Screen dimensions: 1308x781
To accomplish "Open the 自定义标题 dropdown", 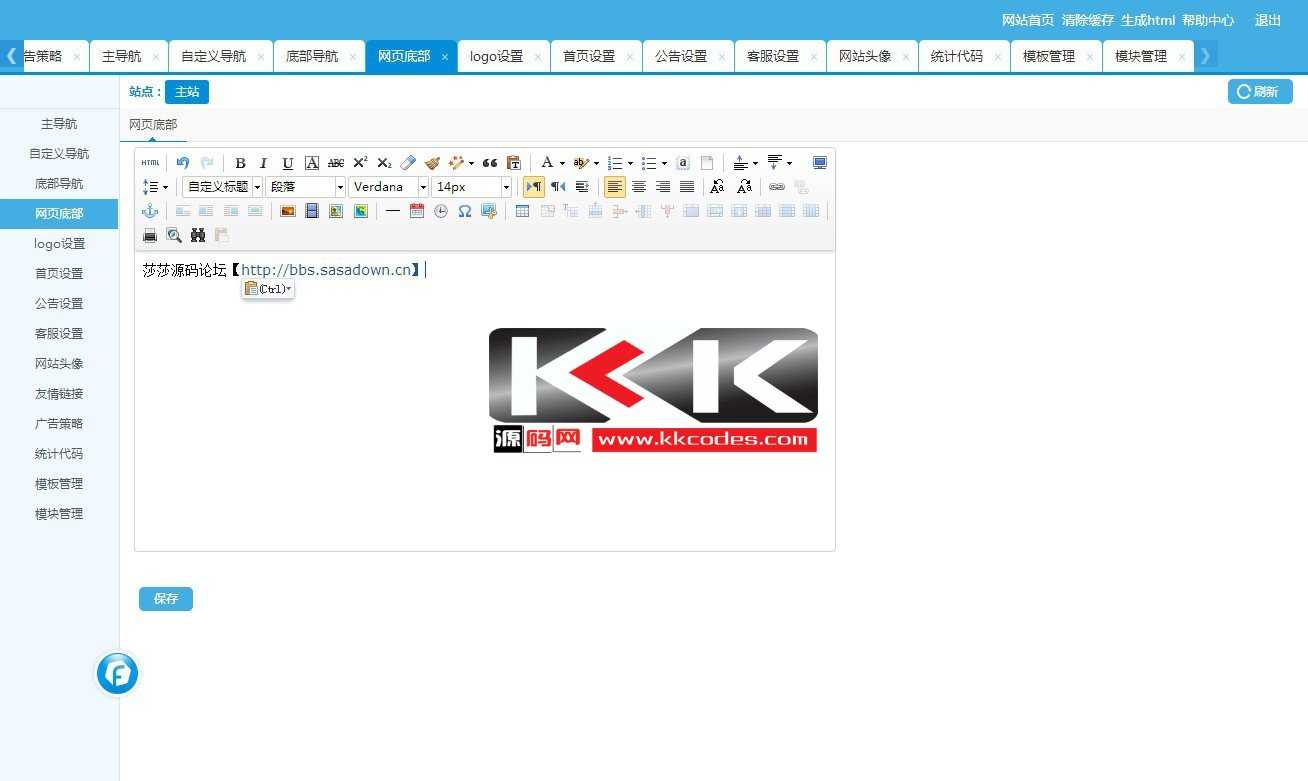I will (222, 187).
